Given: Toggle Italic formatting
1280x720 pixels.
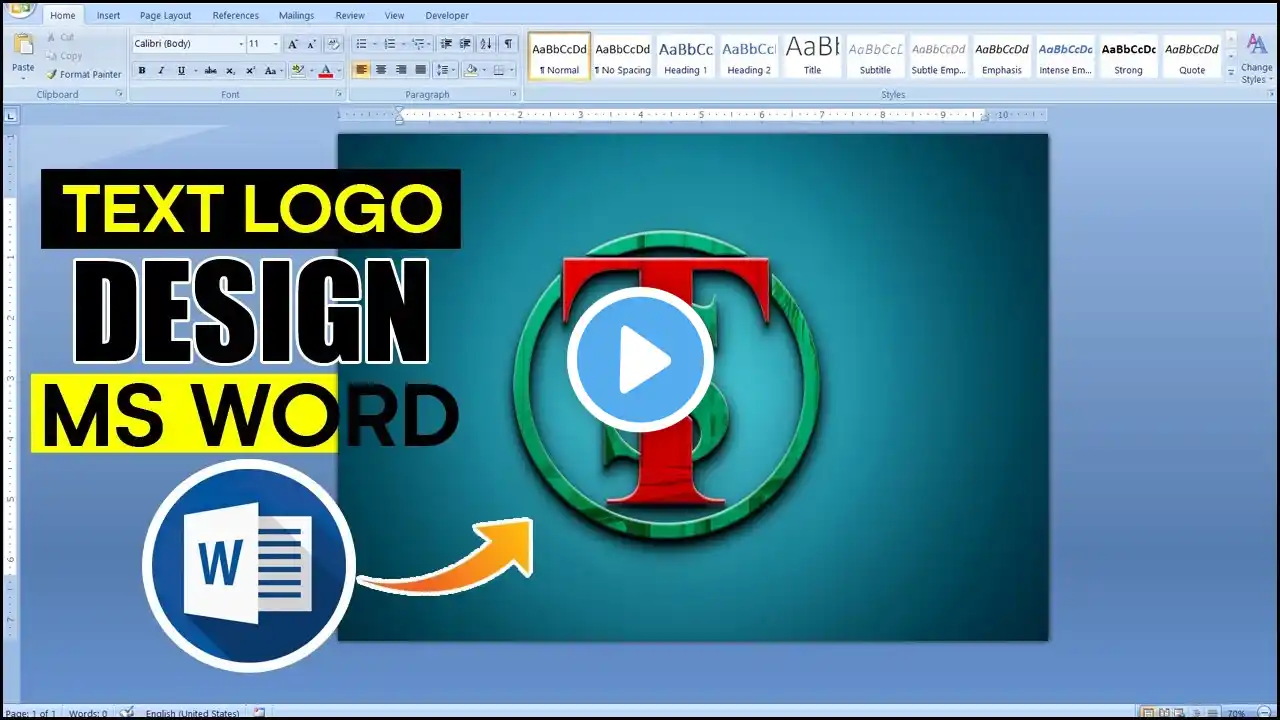Looking at the screenshot, I should click(x=161, y=70).
